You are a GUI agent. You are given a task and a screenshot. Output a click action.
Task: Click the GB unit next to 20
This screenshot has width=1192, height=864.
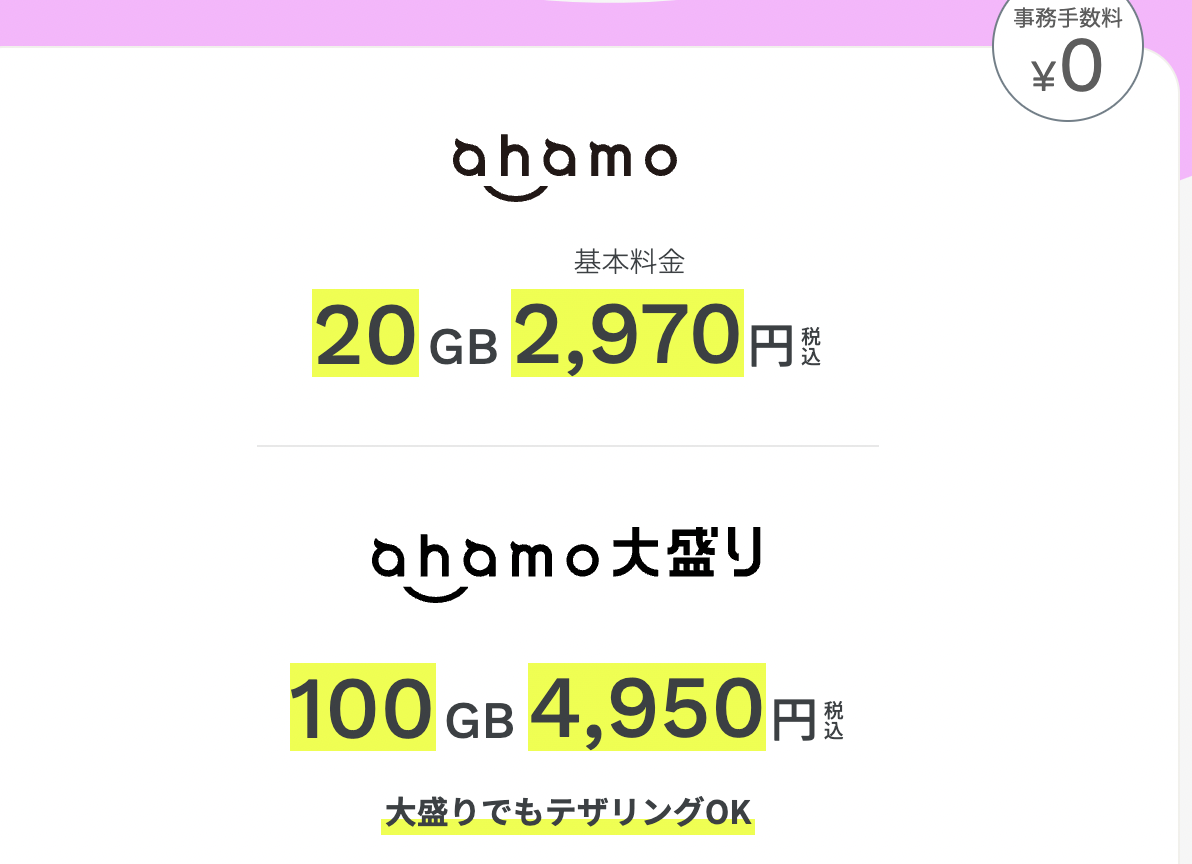pyautogui.click(x=464, y=347)
